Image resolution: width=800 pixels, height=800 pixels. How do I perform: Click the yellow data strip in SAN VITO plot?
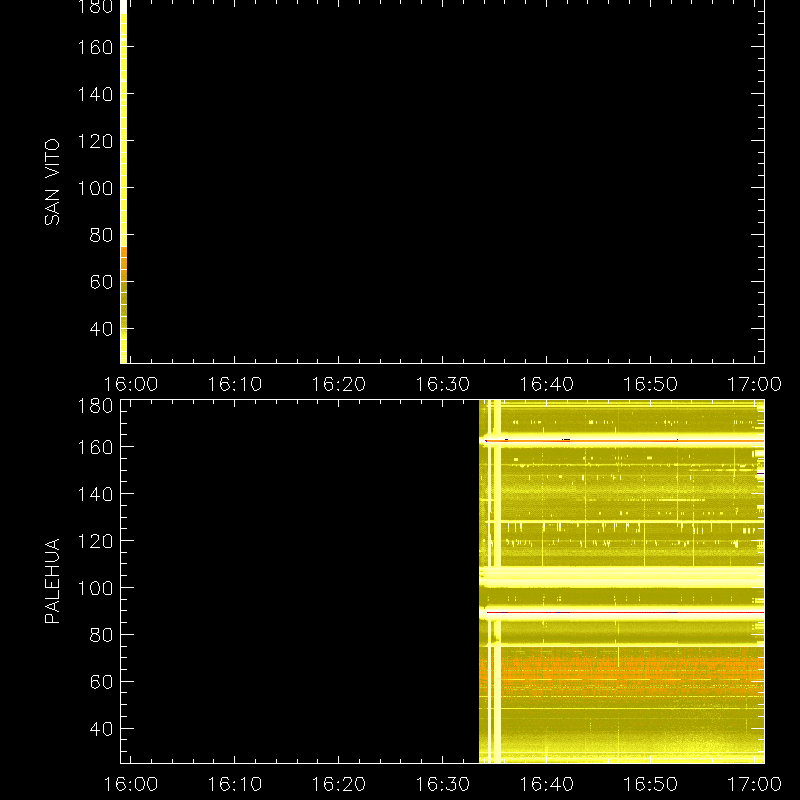[x=123, y=182]
